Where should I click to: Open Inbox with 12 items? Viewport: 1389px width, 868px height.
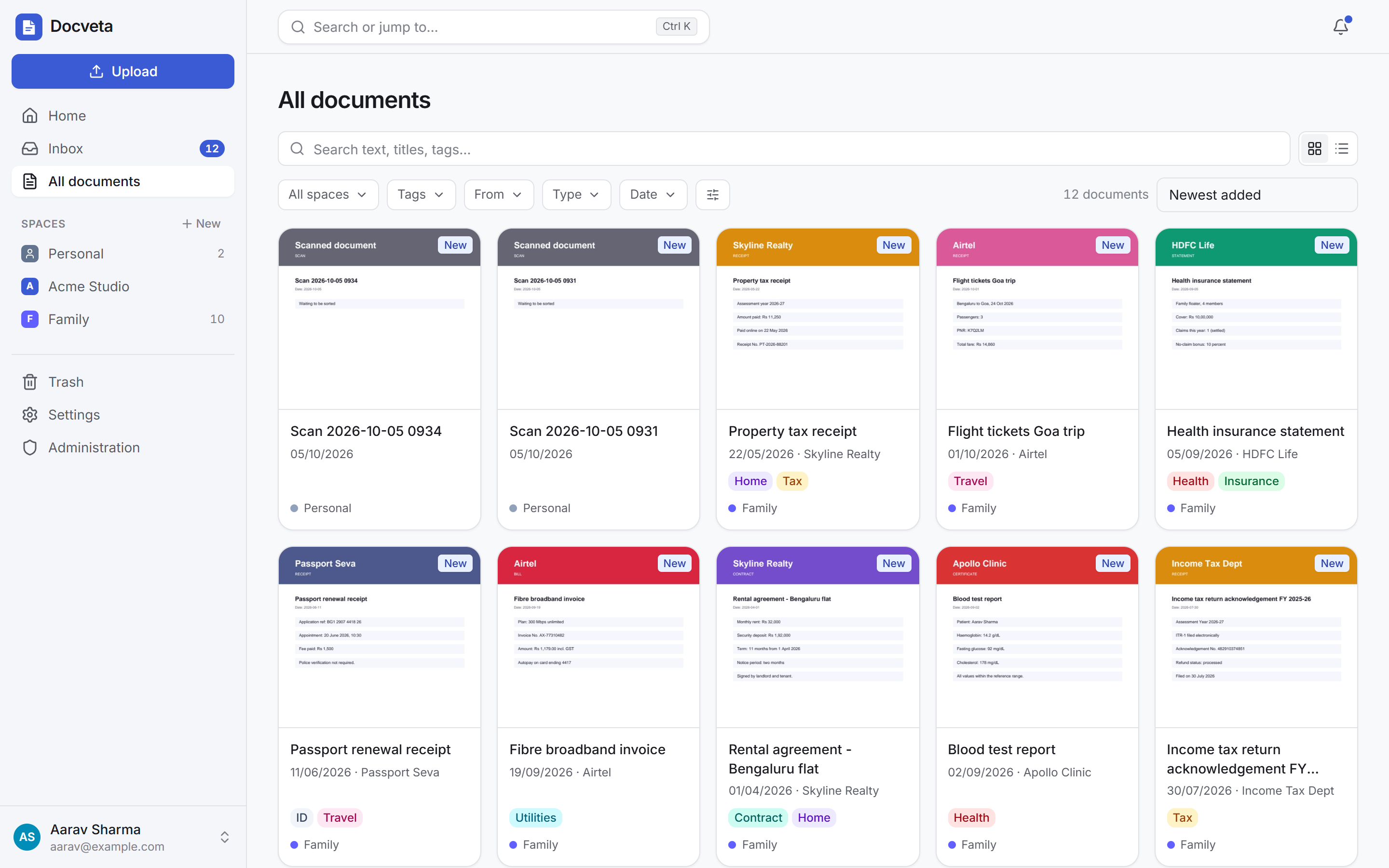click(123, 149)
